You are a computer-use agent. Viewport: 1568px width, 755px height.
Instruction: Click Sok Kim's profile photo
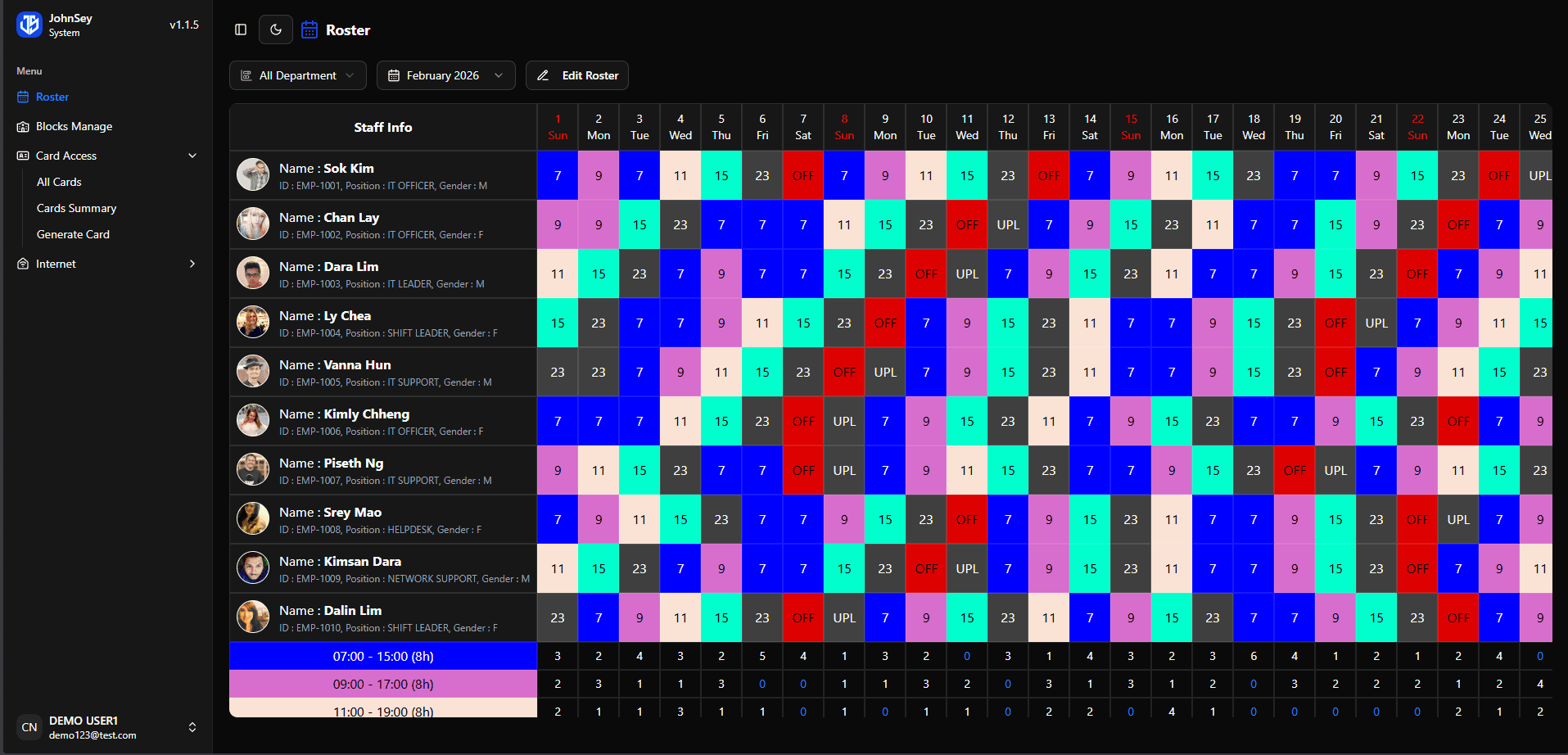pos(253,174)
